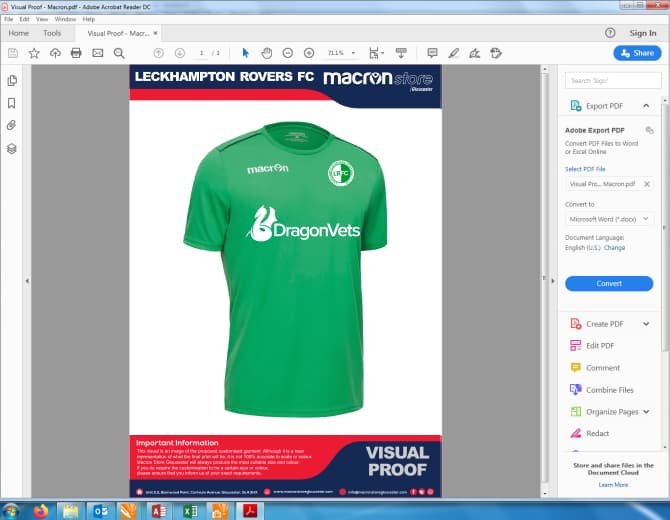Zoom in with the plus circle
Screen dimensions: 670x520
[309, 53]
